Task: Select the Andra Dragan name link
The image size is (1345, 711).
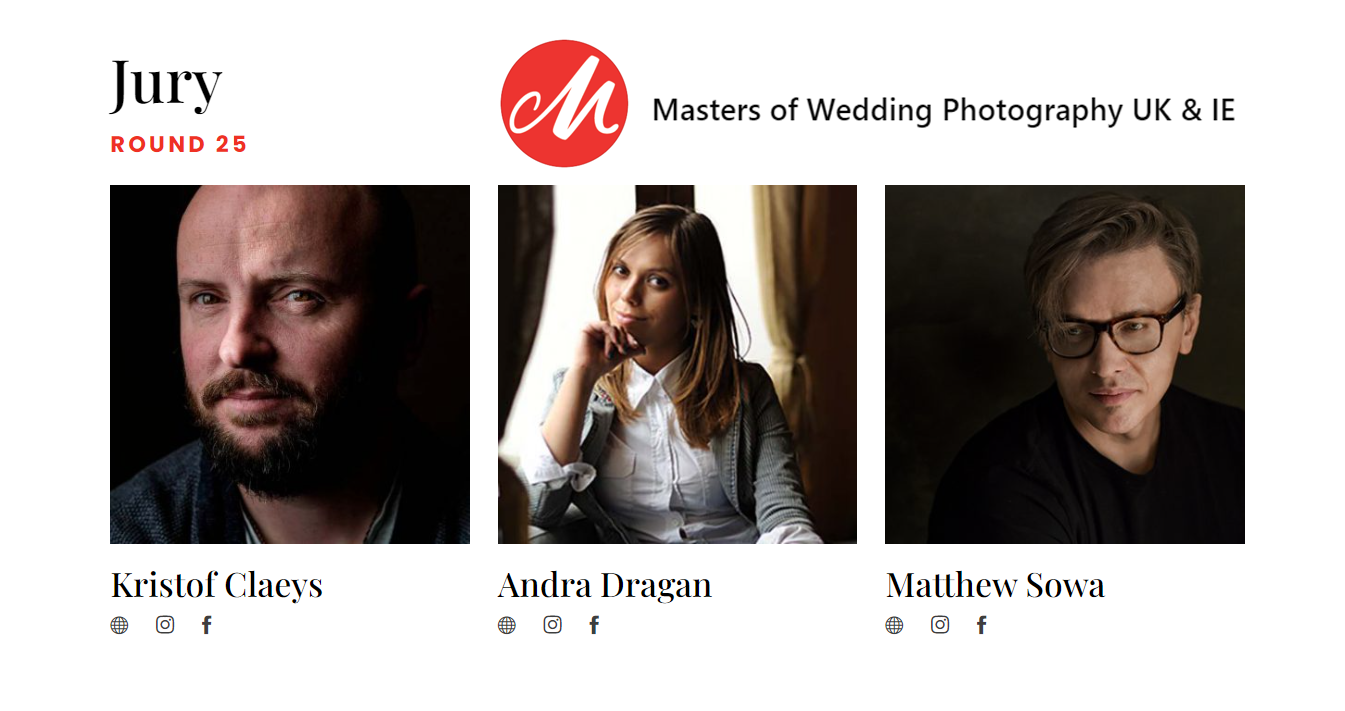Action: (x=605, y=585)
